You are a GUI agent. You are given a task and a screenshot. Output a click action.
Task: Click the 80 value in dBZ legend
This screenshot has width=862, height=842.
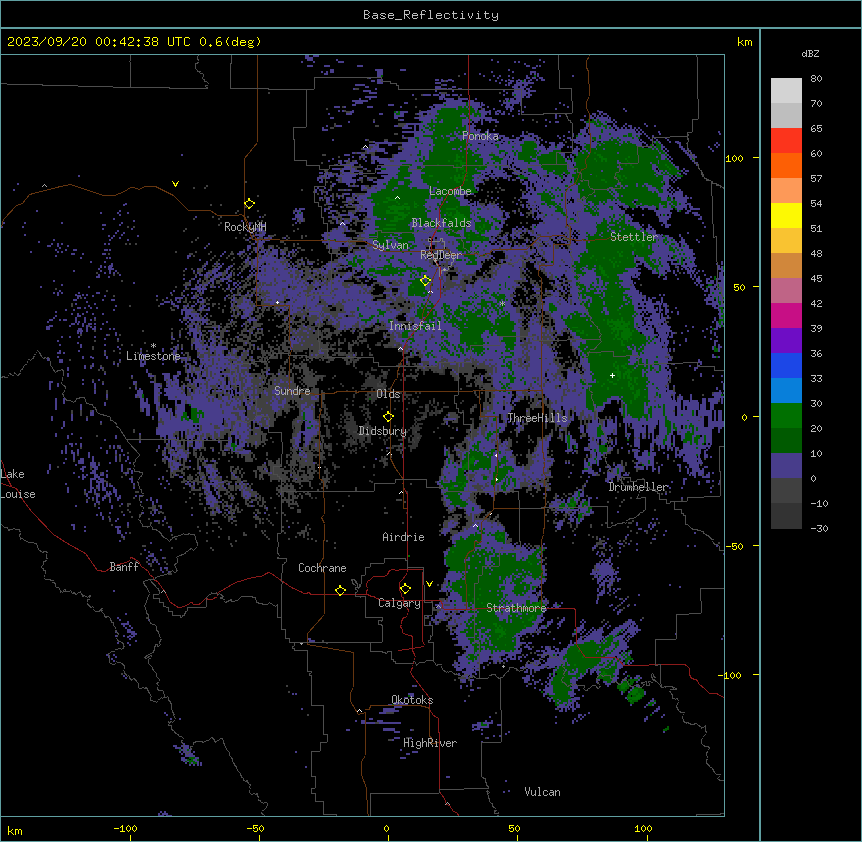point(816,79)
